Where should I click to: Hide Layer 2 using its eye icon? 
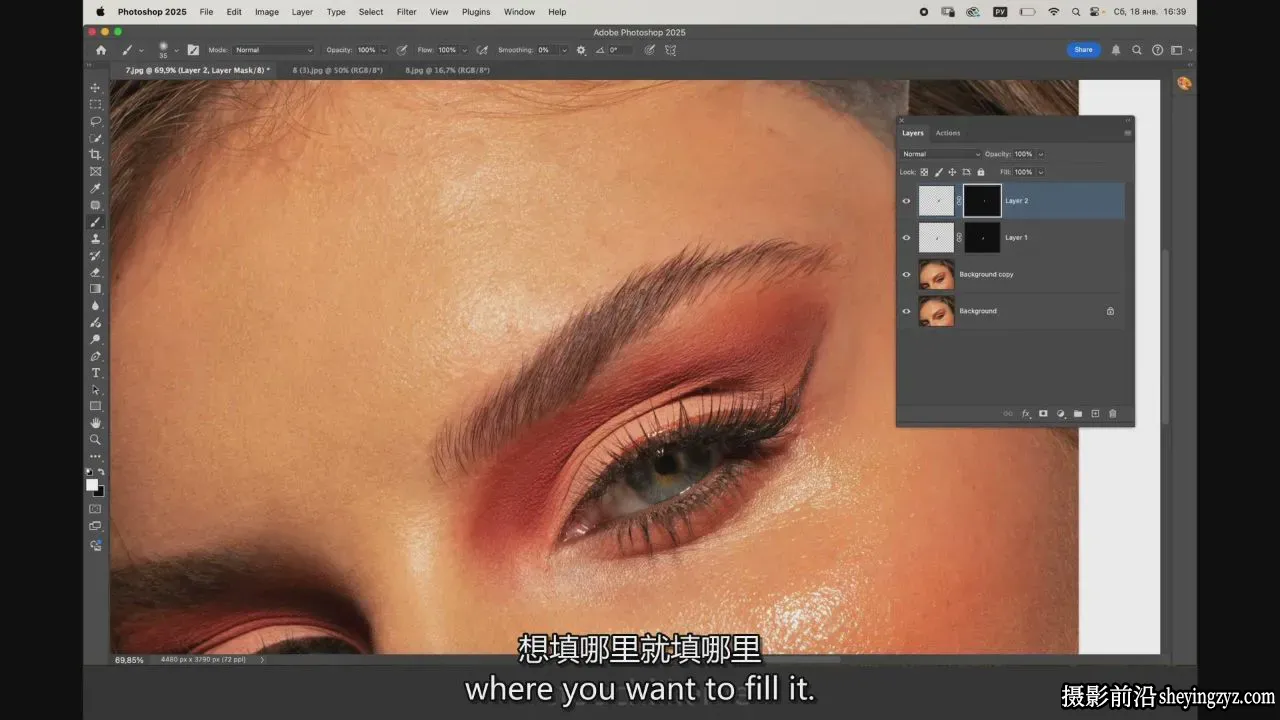coord(907,201)
